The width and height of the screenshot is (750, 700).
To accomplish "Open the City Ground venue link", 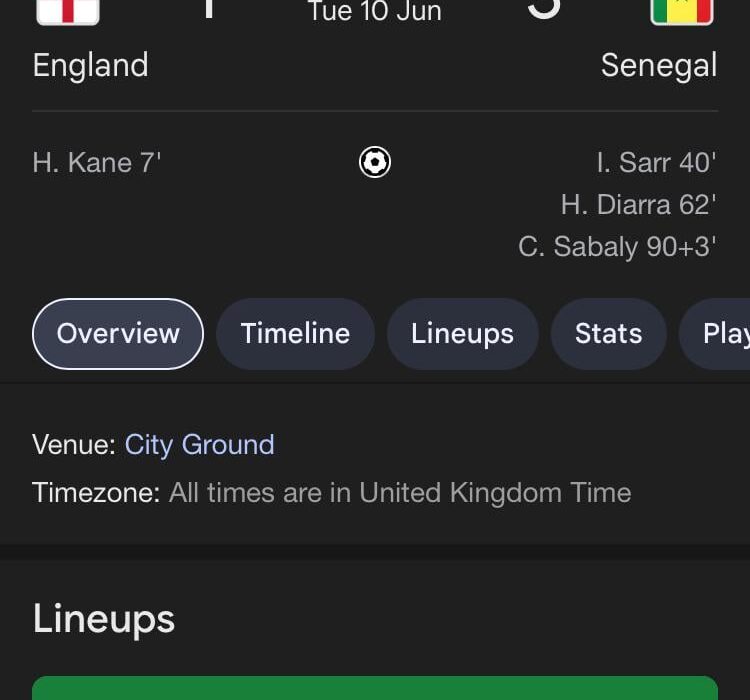I will pyautogui.click(x=199, y=445).
